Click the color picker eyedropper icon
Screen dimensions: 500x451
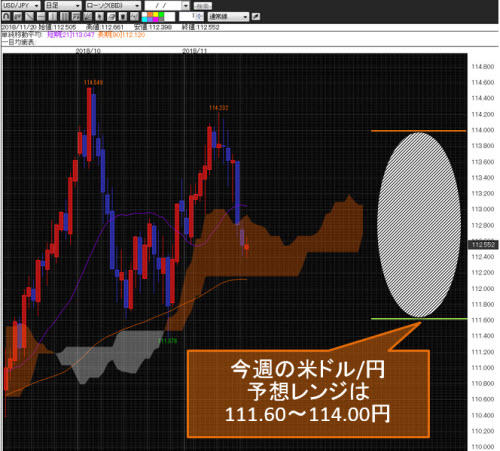pos(256,17)
